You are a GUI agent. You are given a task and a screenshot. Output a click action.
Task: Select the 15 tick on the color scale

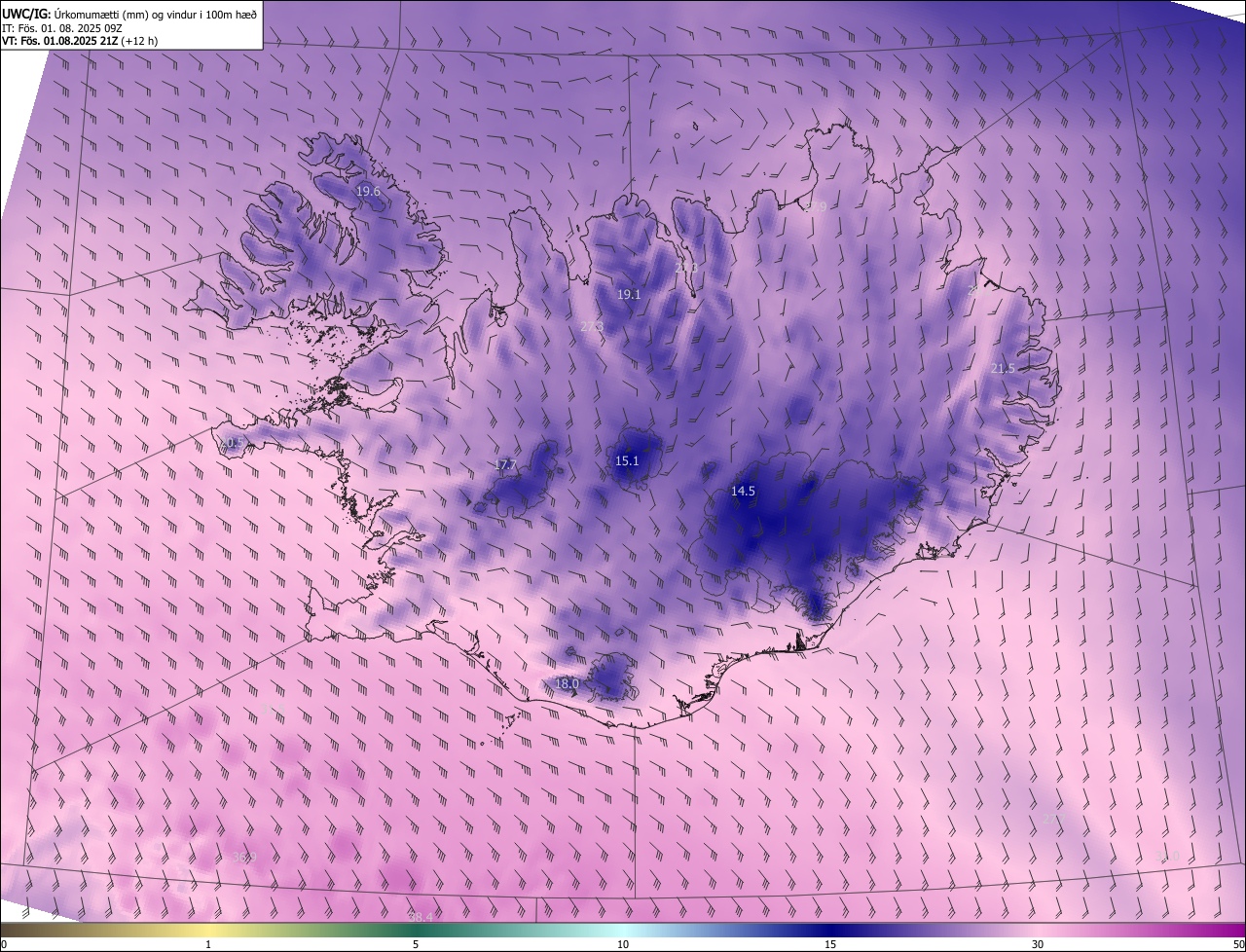pos(830,944)
